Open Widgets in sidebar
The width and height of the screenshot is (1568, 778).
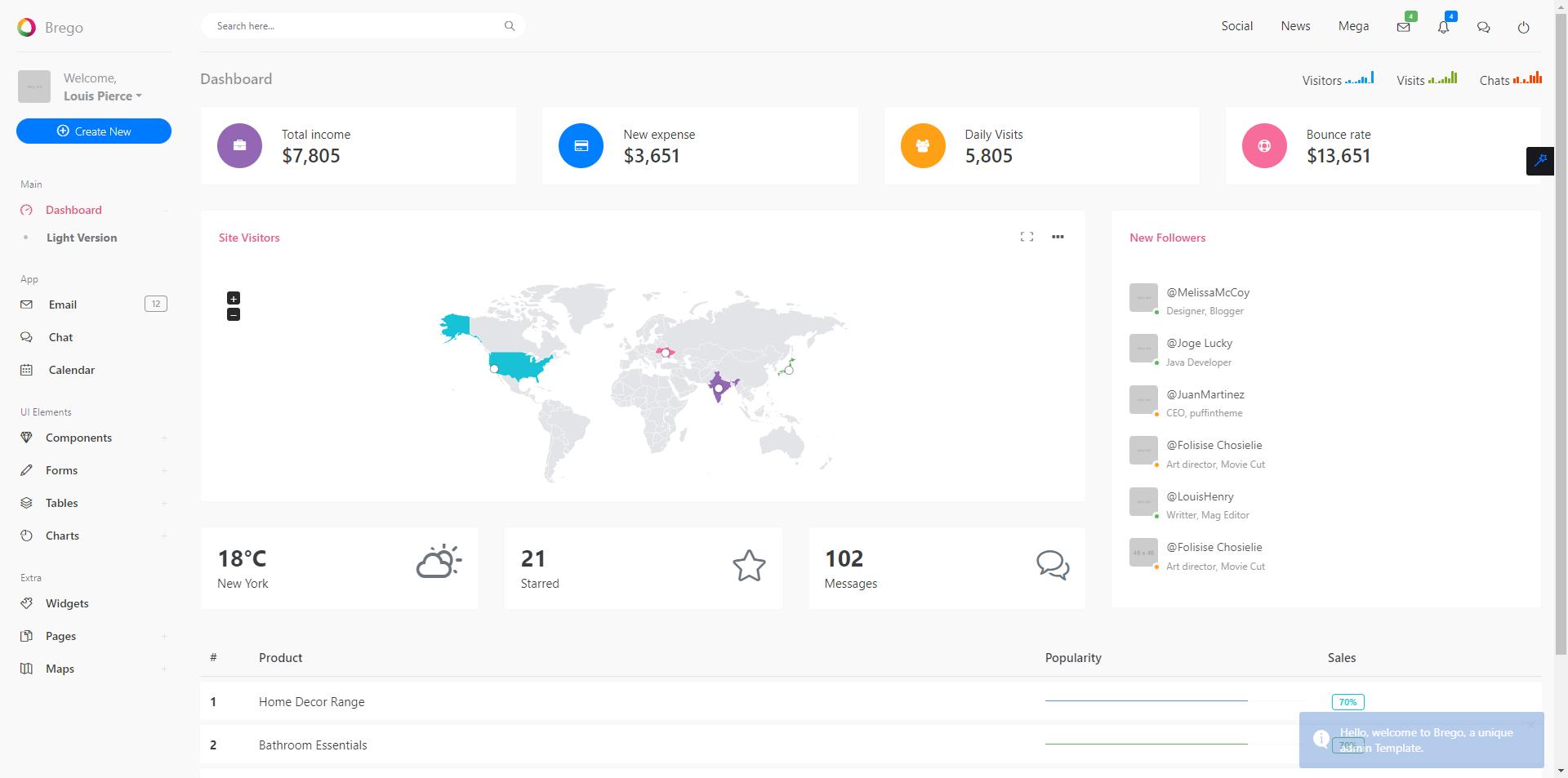coord(67,603)
